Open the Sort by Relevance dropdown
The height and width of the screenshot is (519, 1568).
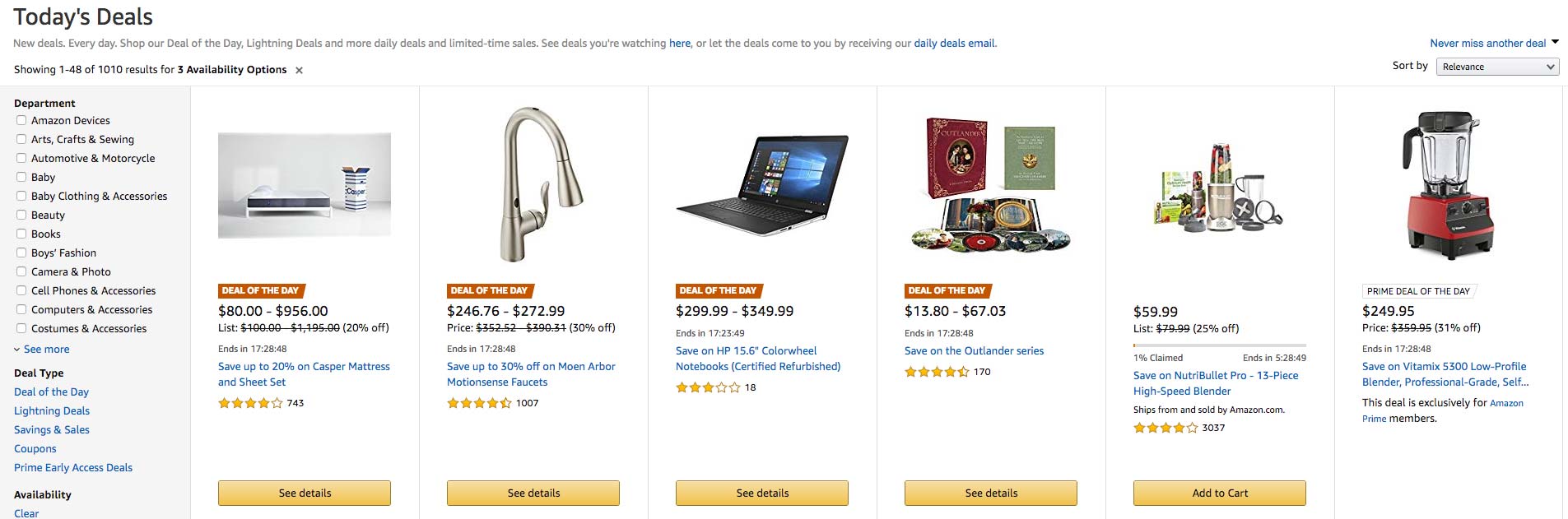tap(1497, 67)
